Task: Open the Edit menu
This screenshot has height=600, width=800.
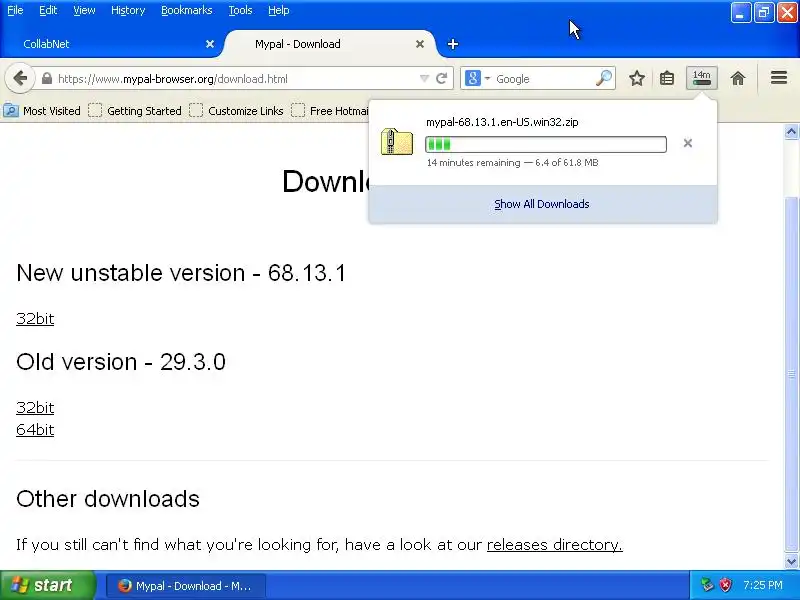Action: click(48, 10)
